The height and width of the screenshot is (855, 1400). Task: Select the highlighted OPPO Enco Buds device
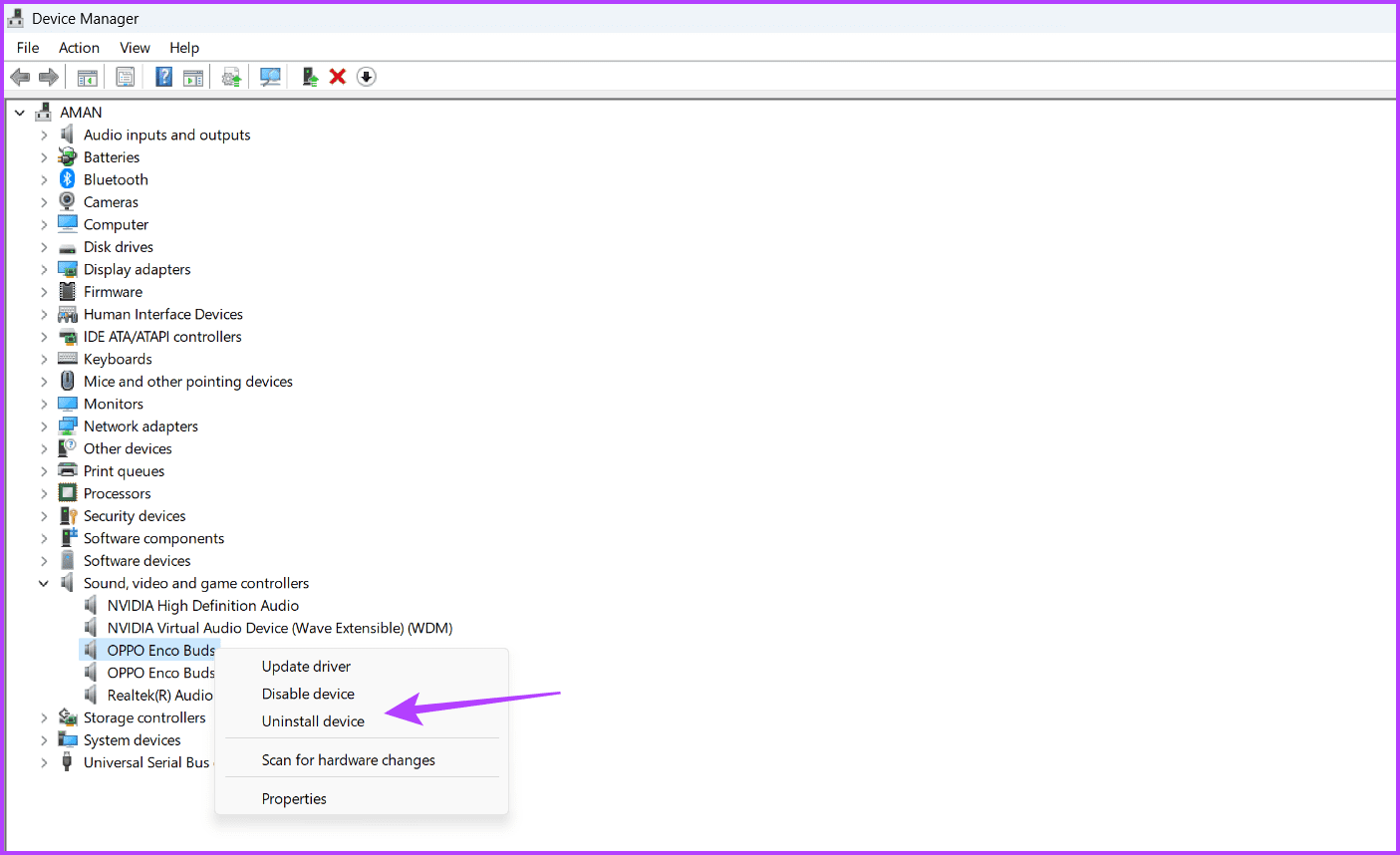160,650
